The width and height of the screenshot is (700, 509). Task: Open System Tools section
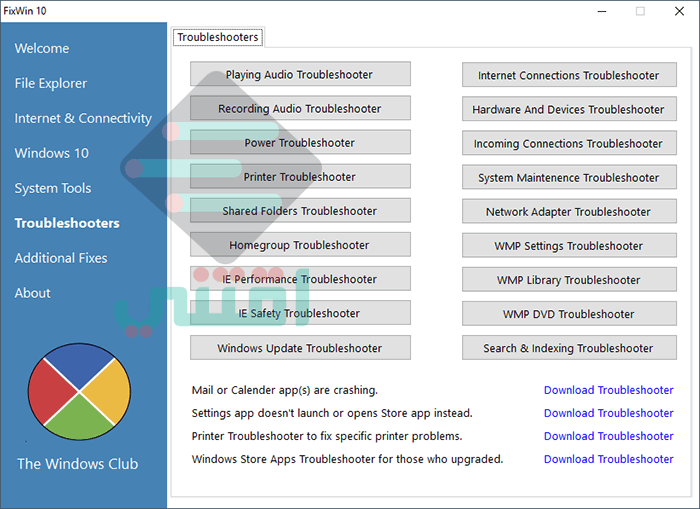tap(53, 188)
